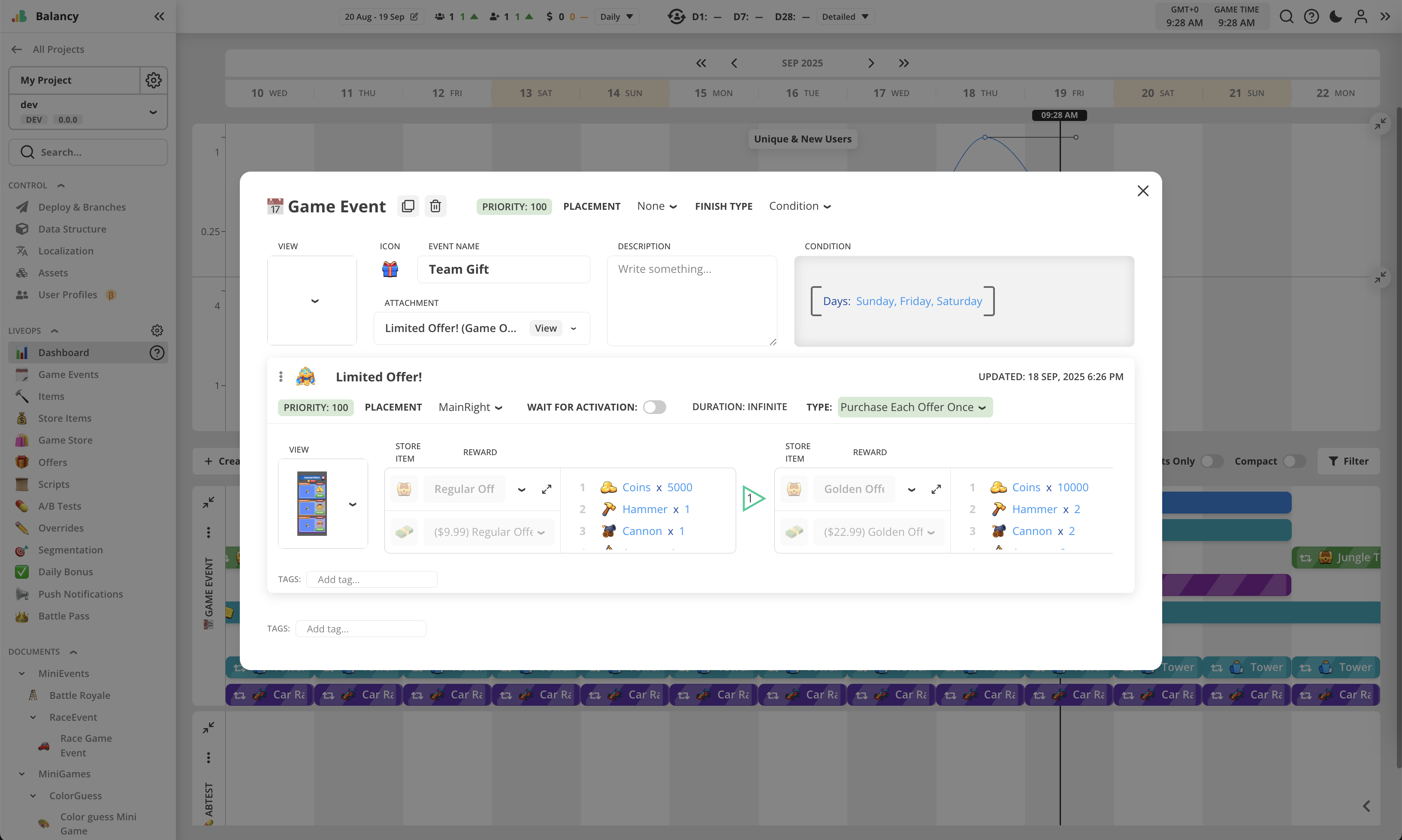Toggle dark mode moon icon
The height and width of the screenshot is (840, 1402).
[x=1336, y=16]
